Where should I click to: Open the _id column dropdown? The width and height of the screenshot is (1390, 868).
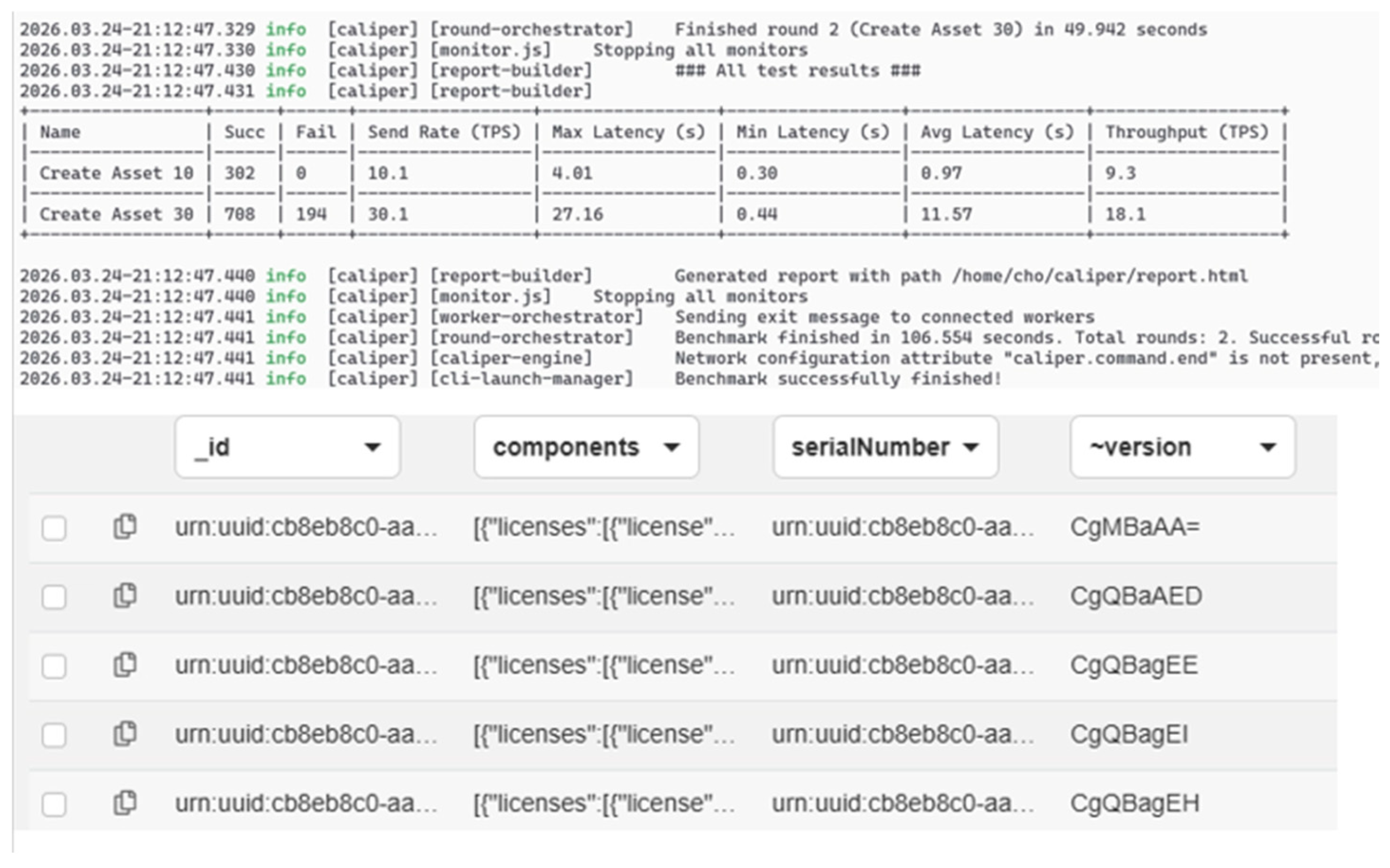click(x=287, y=447)
